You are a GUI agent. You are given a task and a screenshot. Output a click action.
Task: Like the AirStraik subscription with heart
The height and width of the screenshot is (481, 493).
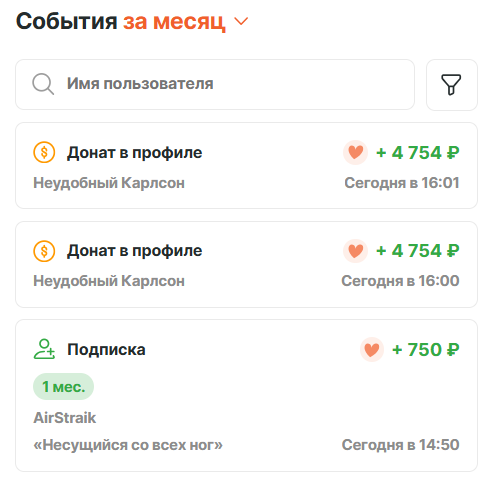tap(372, 350)
